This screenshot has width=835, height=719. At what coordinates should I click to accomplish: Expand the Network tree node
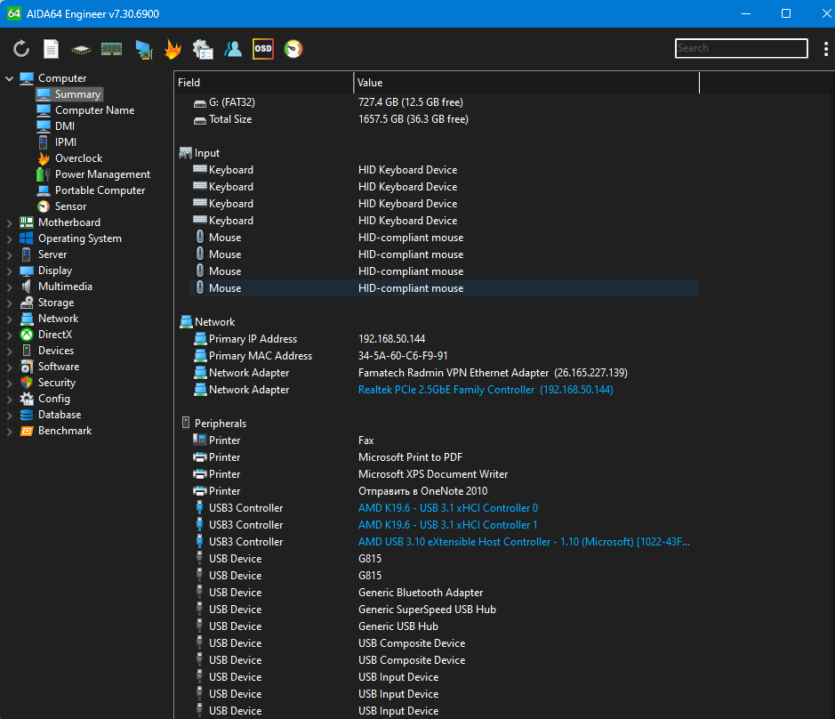click(9, 318)
